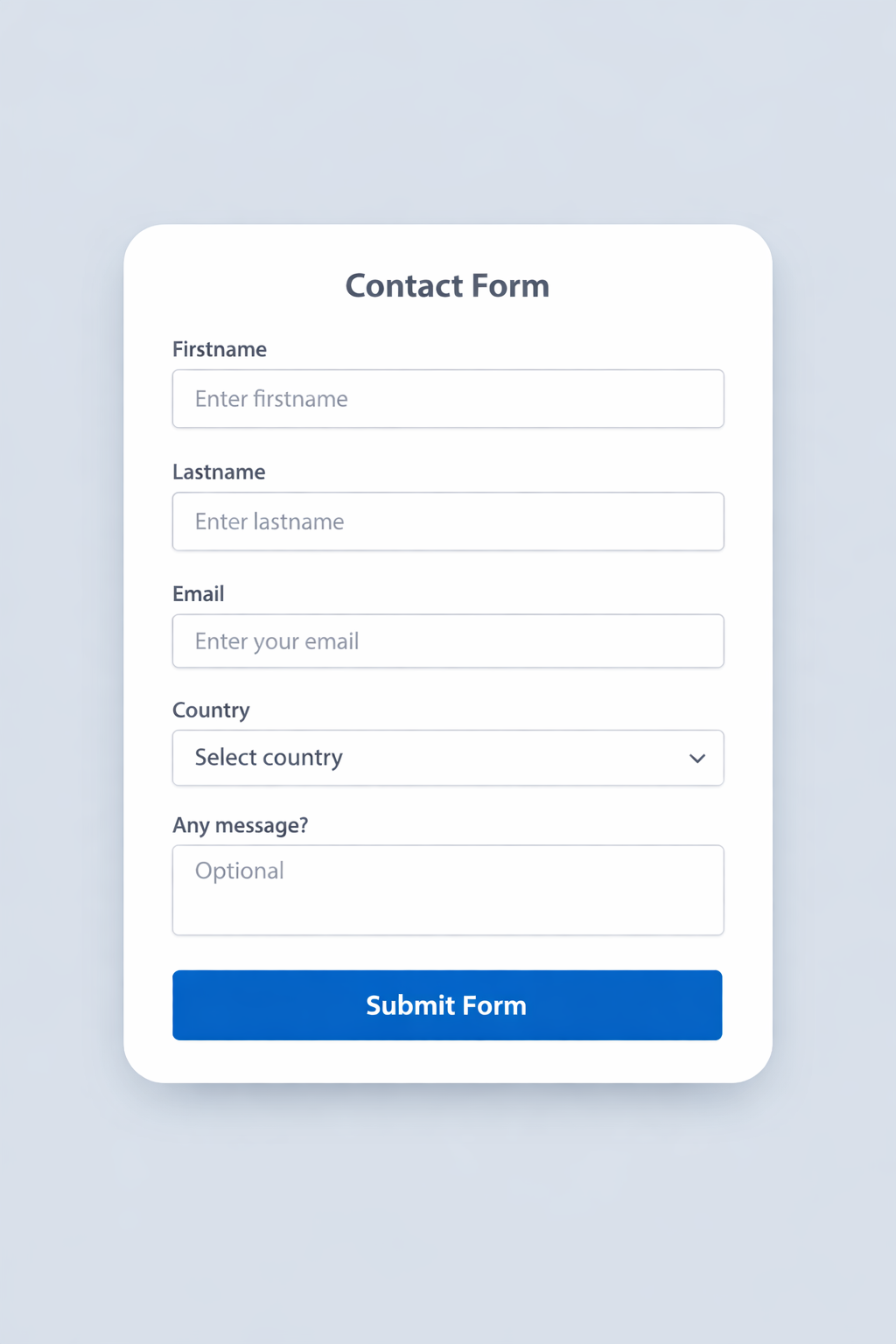Click the 'Select country' text

click(x=269, y=758)
